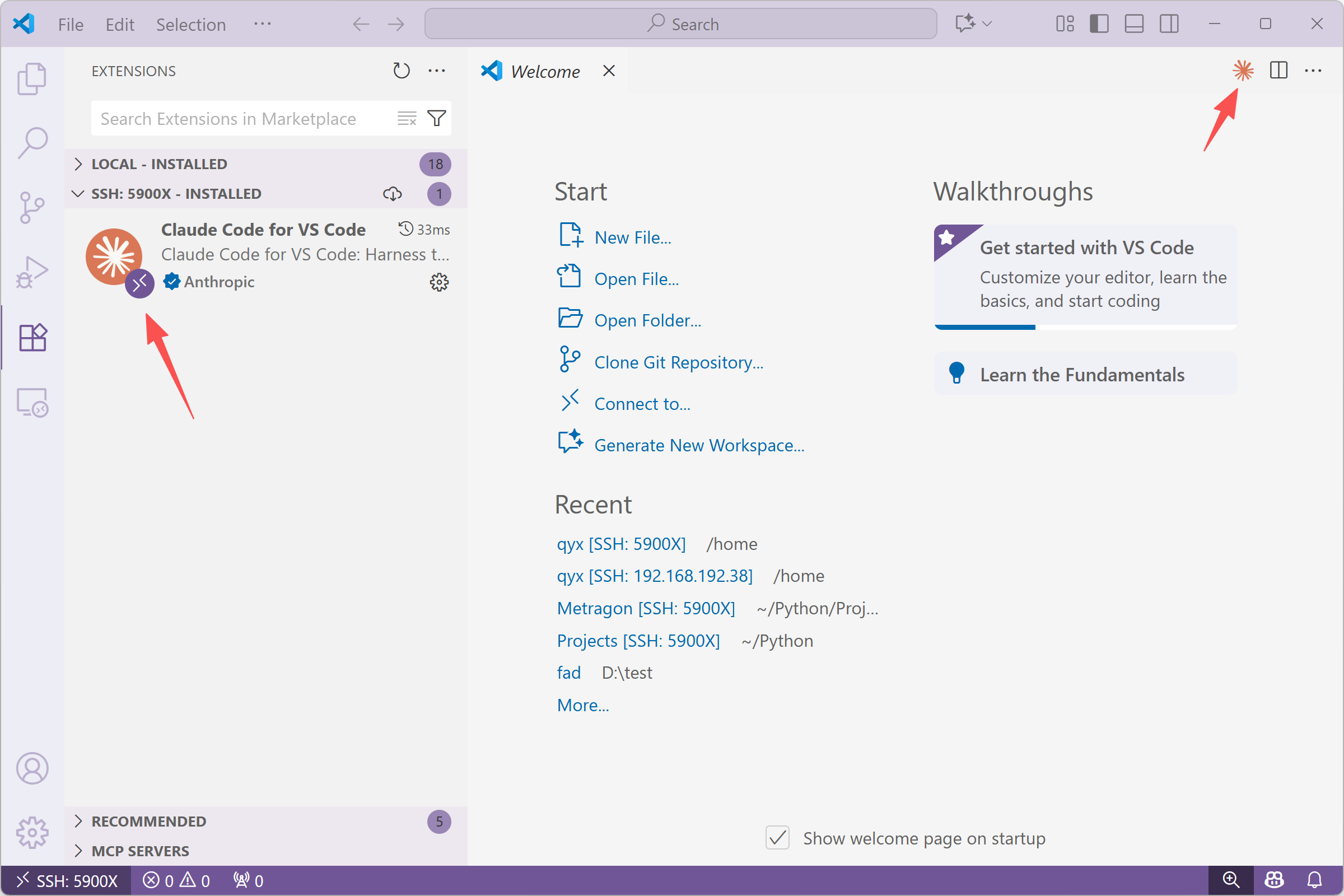The image size is (1344, 896).
Task: Open the Selection menu
Action: pyautogui.click(x=191, y=25)
